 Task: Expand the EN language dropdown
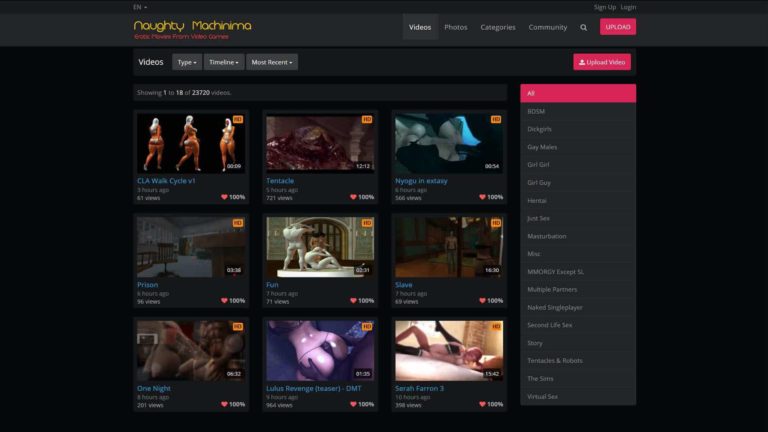139,7
